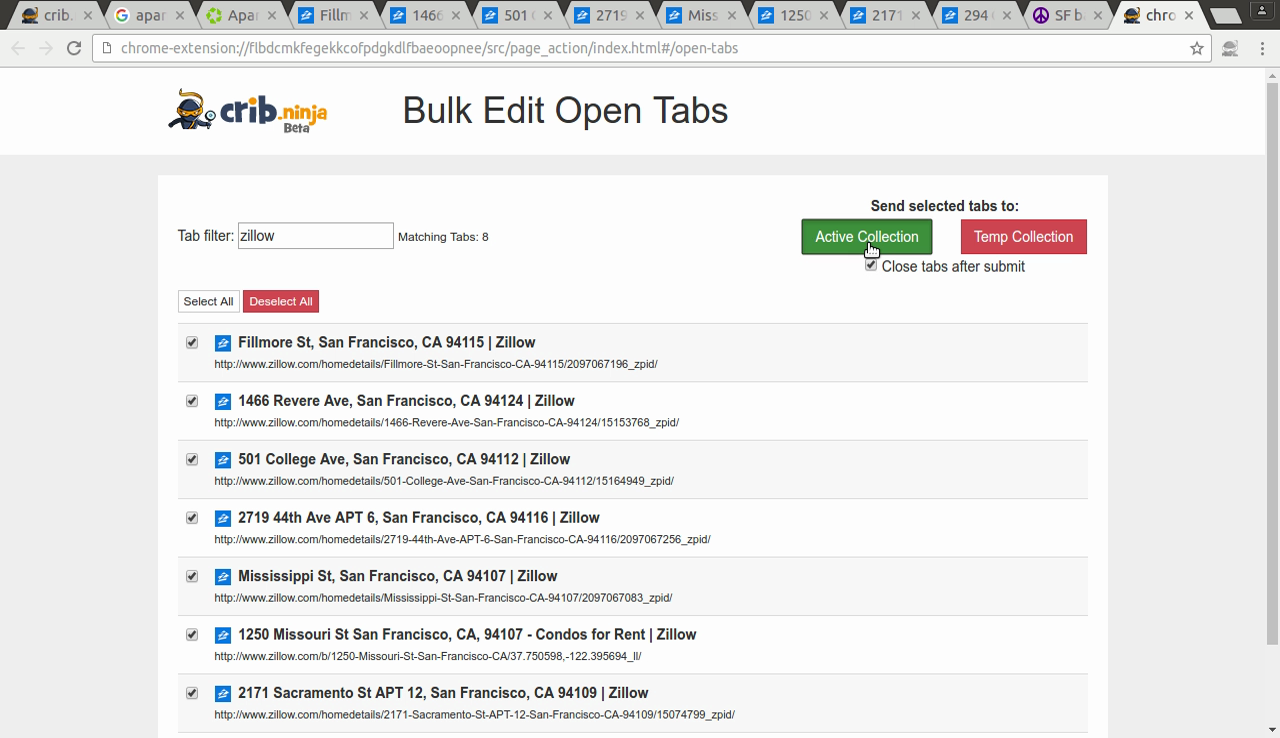Viewport: 1280px width, 738px height.
Task: Click the Deselect All button
Action: point(281,301)
